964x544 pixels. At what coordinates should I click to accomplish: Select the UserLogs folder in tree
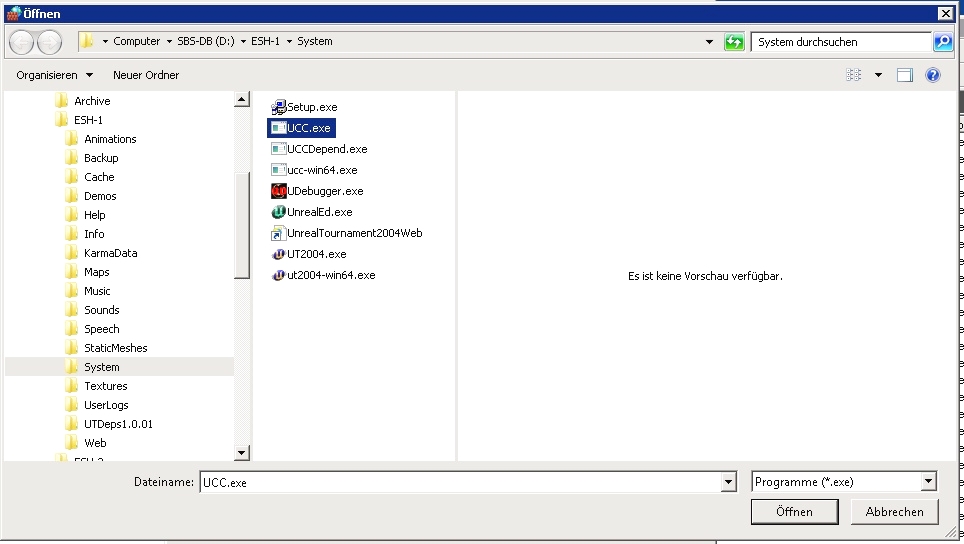pyautogui.click(x=106, y=405)
